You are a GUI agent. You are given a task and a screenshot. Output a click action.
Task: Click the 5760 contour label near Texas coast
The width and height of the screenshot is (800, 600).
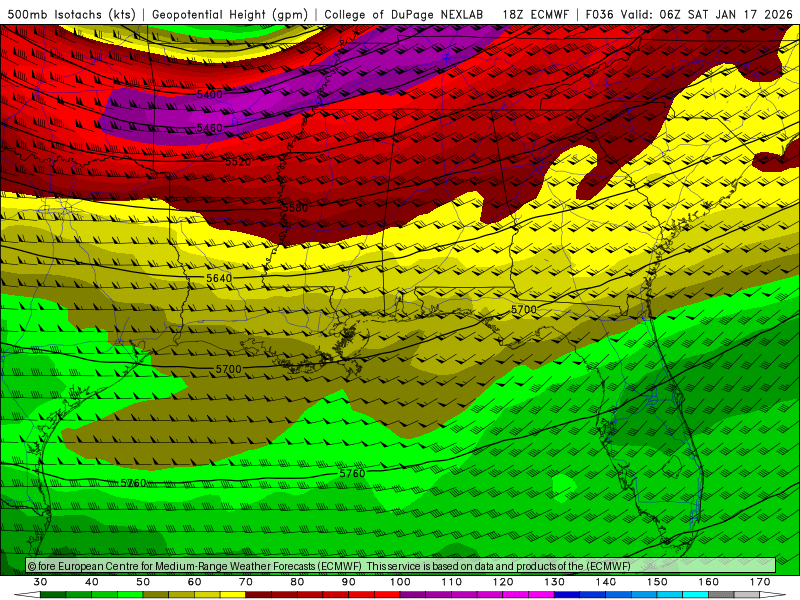coord(133,483)
